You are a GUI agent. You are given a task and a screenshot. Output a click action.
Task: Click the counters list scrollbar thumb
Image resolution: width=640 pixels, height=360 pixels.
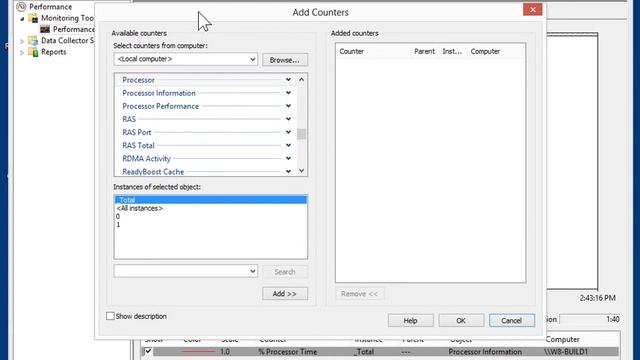302,134
